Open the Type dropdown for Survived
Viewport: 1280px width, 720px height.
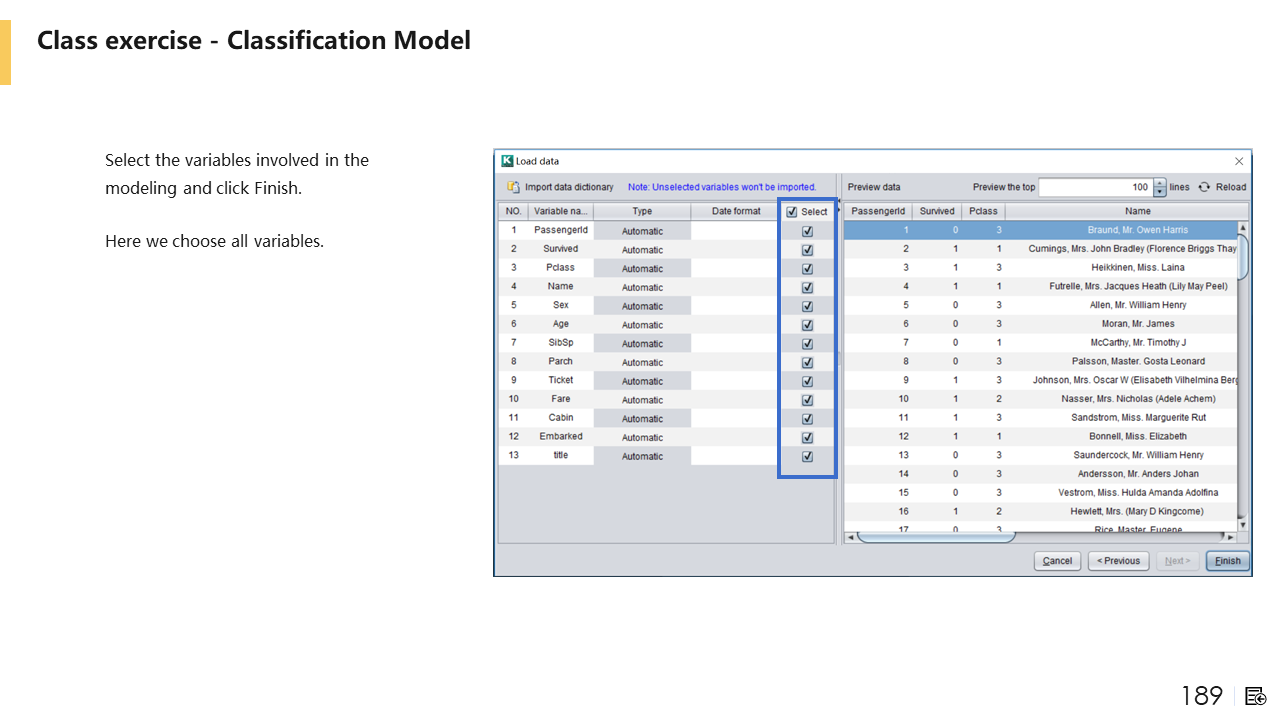click(641, 250)
